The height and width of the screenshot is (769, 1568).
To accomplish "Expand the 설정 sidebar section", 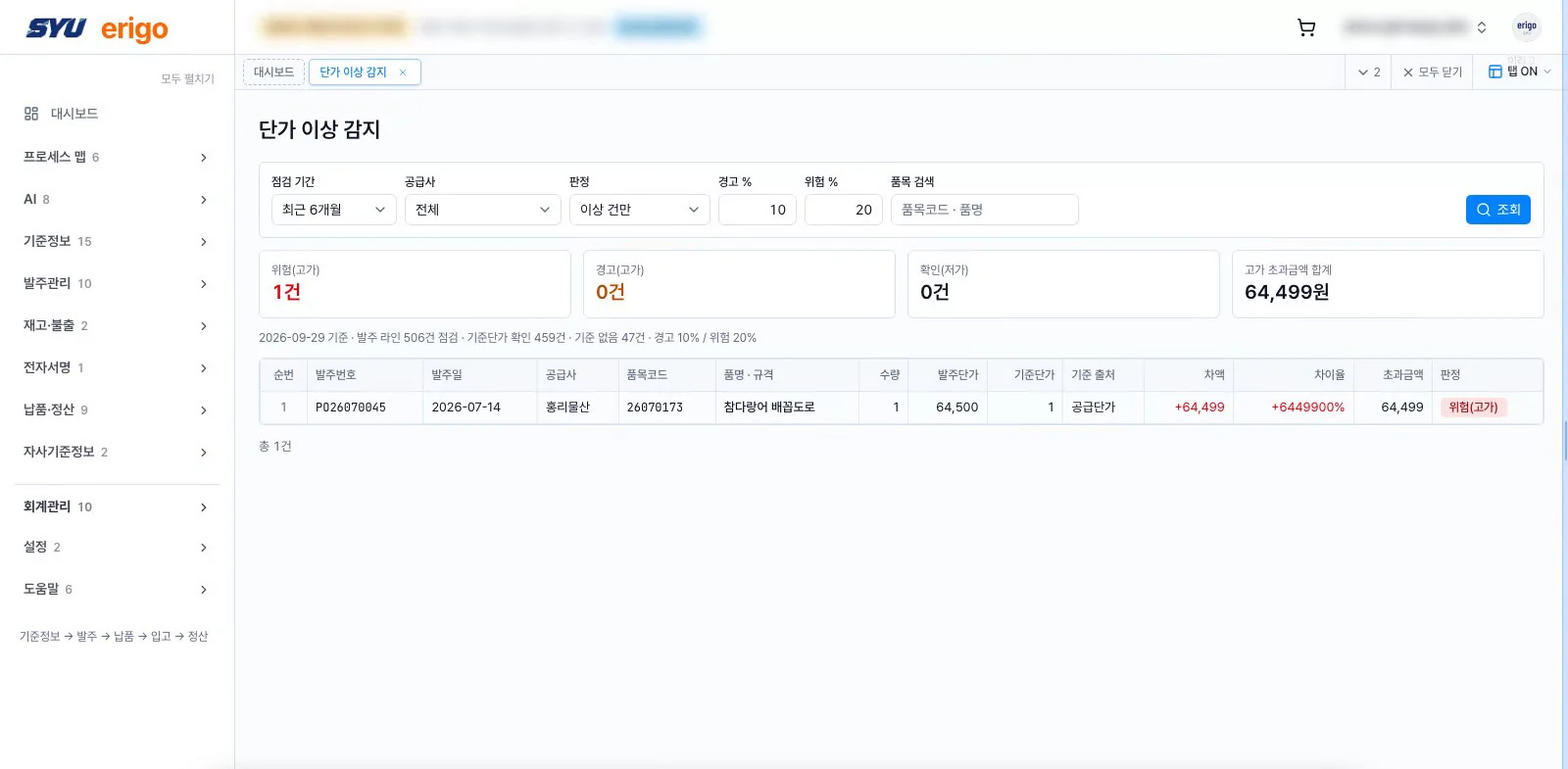I will click(117, 547).
